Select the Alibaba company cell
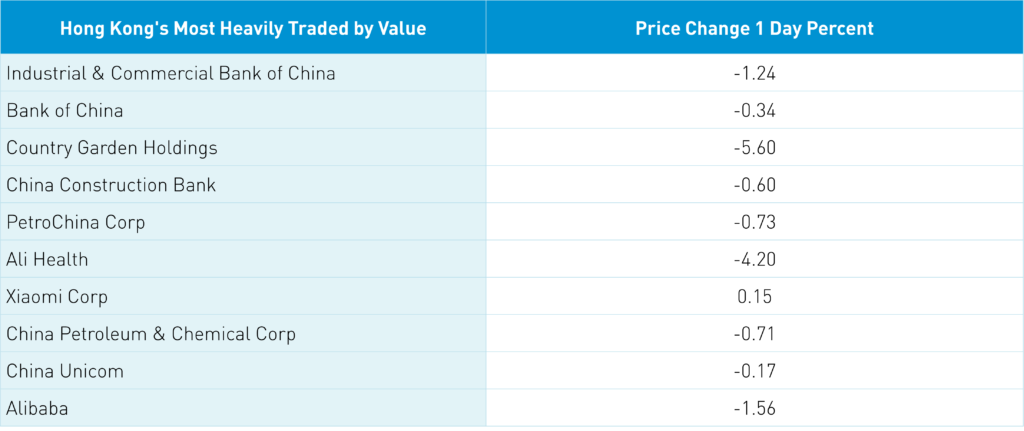 (38, 408)
